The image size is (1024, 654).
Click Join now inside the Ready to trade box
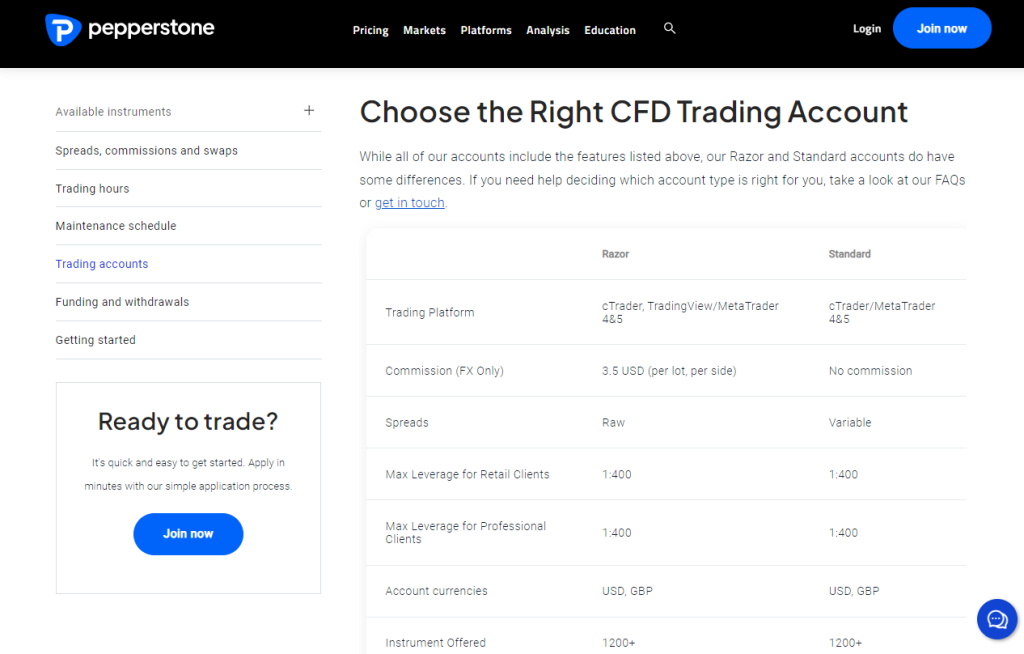pyautogui.click(x=187, y=534)
